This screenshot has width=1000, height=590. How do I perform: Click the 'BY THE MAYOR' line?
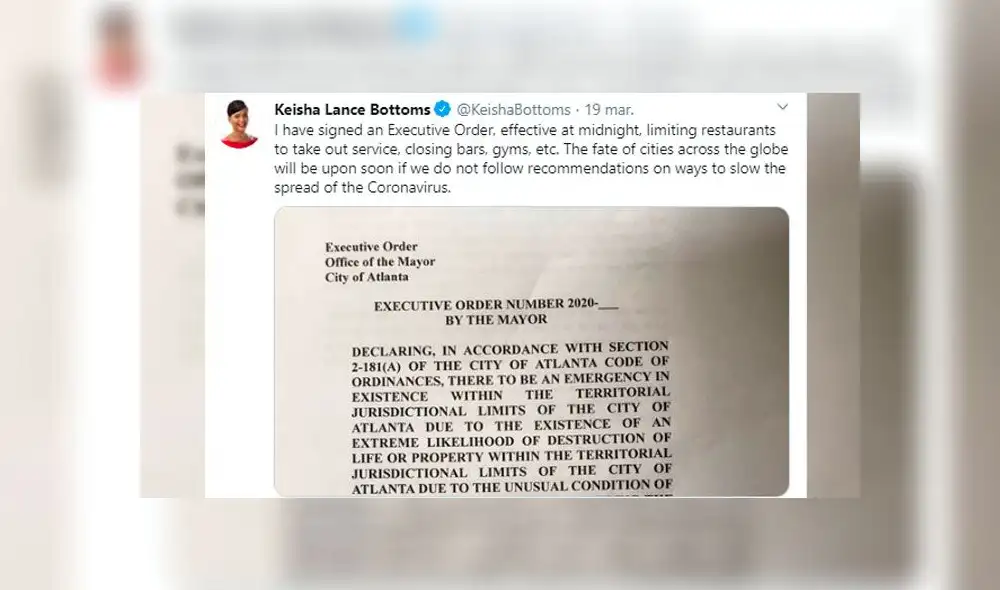click(496, 320)
